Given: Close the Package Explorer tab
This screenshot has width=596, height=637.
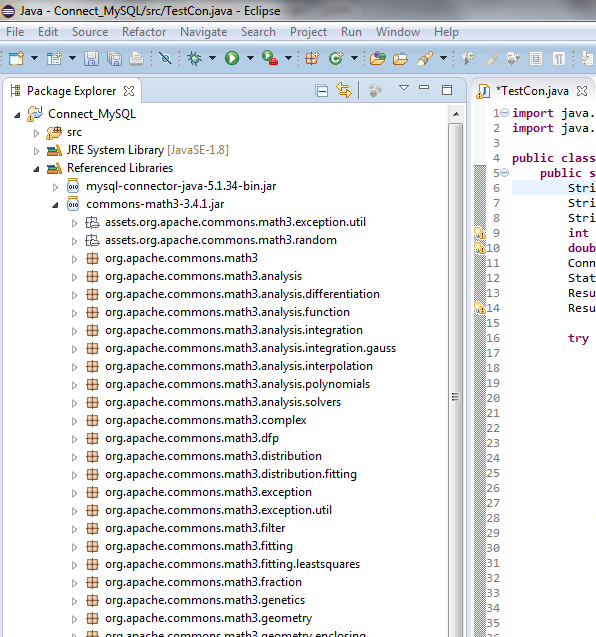Looking at the screenshot, I should tap(129, 91).
